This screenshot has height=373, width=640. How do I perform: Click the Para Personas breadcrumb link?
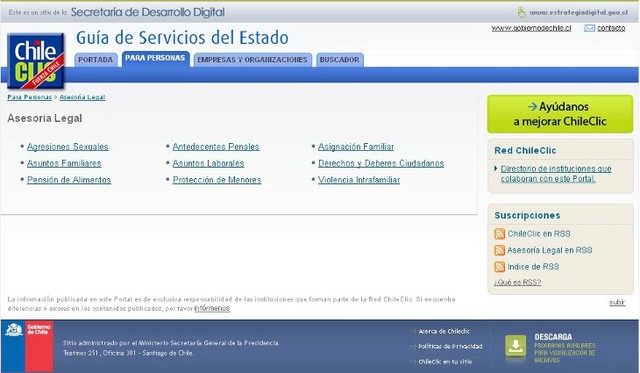29,97
